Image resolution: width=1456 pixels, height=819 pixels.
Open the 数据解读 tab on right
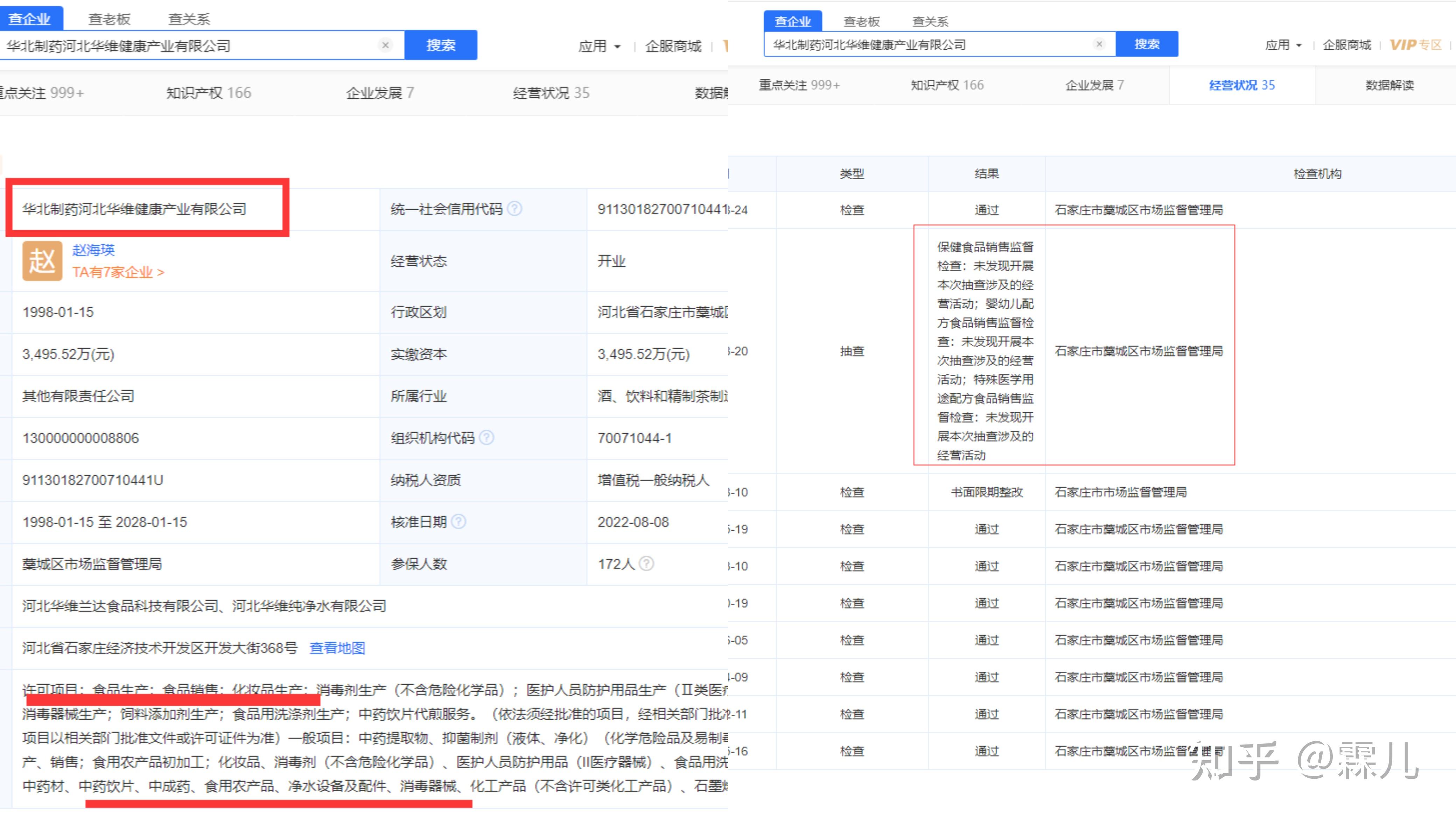tap(1389, 85)
